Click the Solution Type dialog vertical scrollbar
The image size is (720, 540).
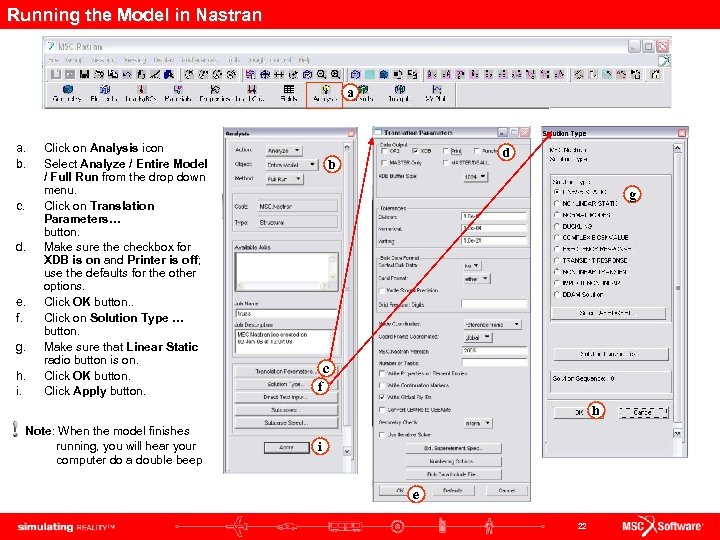click(677, 290)
